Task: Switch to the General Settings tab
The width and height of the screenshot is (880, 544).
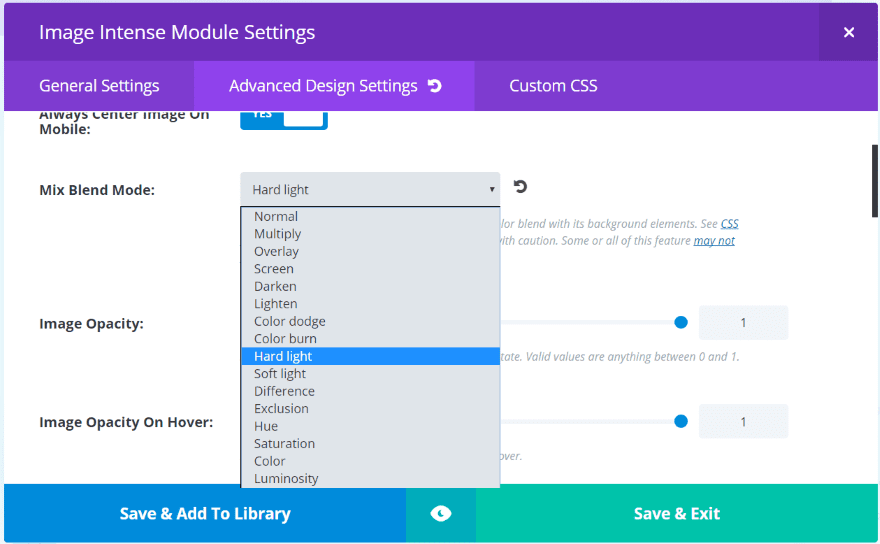Action: point(99,86)
